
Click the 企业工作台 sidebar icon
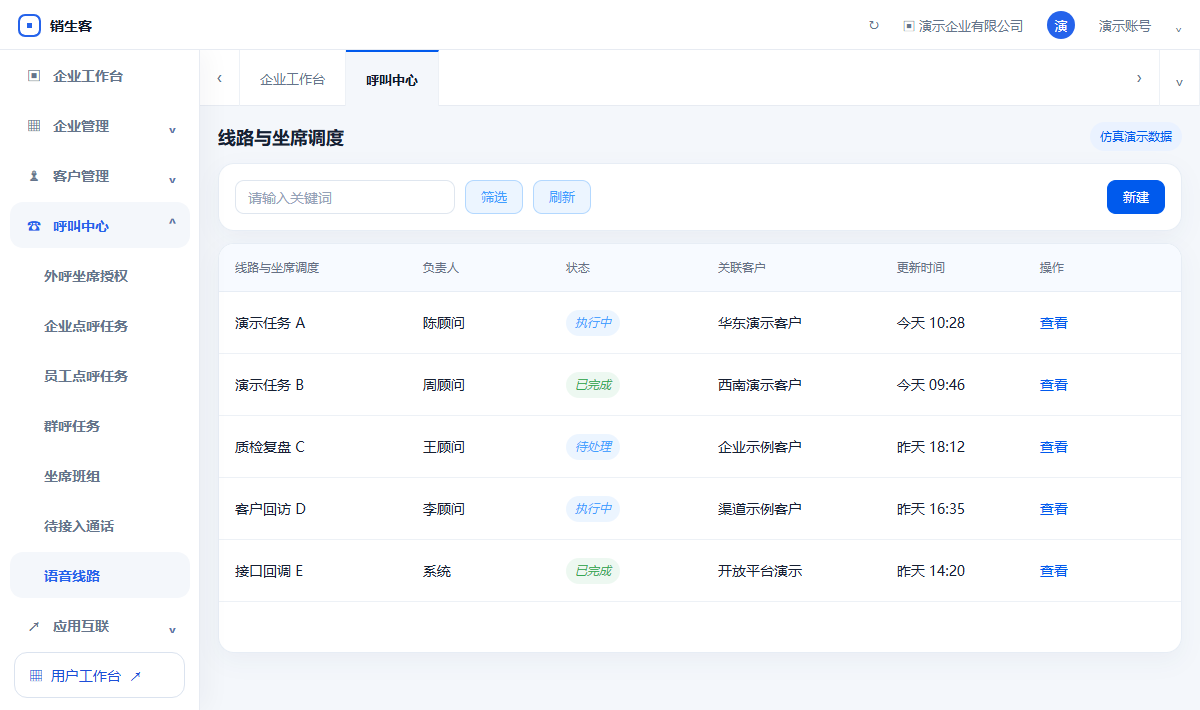(34, 76)
